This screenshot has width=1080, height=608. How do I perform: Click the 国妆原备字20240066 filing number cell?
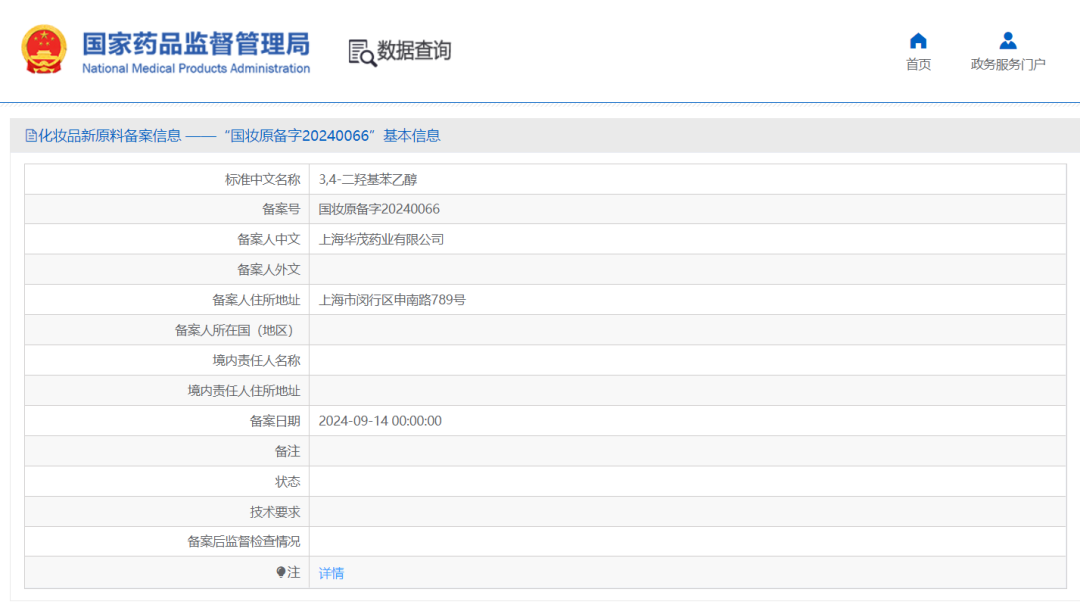click(x=379, y=210)
